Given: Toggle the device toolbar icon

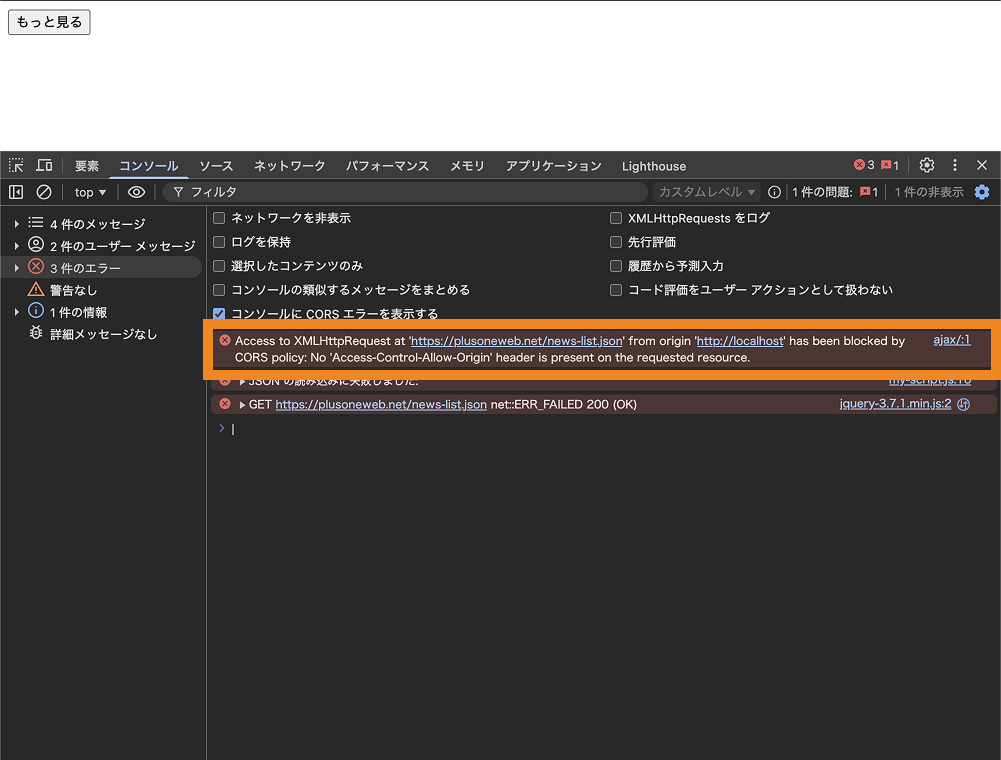Looking at the screenshot, I should coord(44,165).
